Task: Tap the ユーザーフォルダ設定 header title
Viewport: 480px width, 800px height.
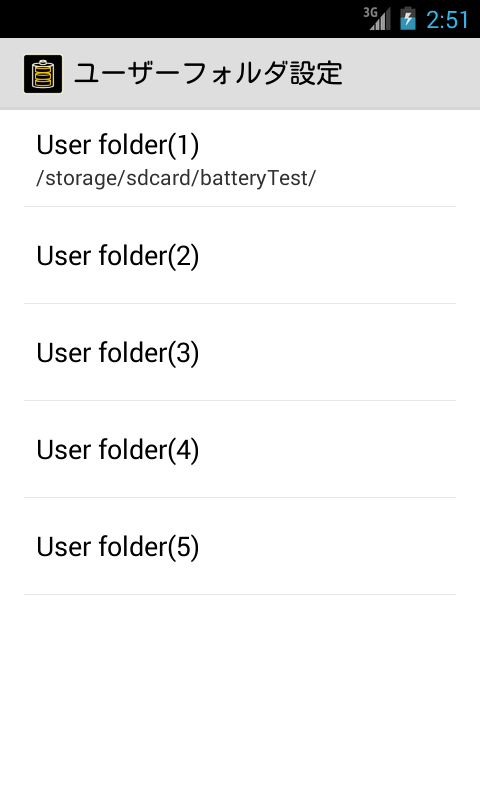Action: click(209, 73)
